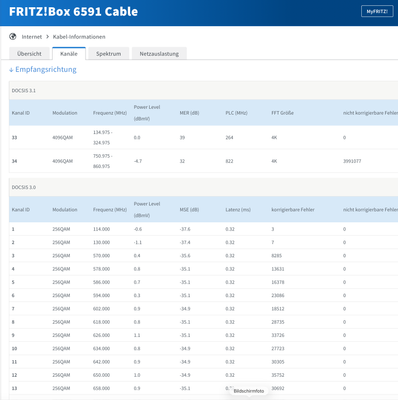This screenshot has width=398, height=400.
Task: Click channel ID 33 cell
Action: point(14,137)
